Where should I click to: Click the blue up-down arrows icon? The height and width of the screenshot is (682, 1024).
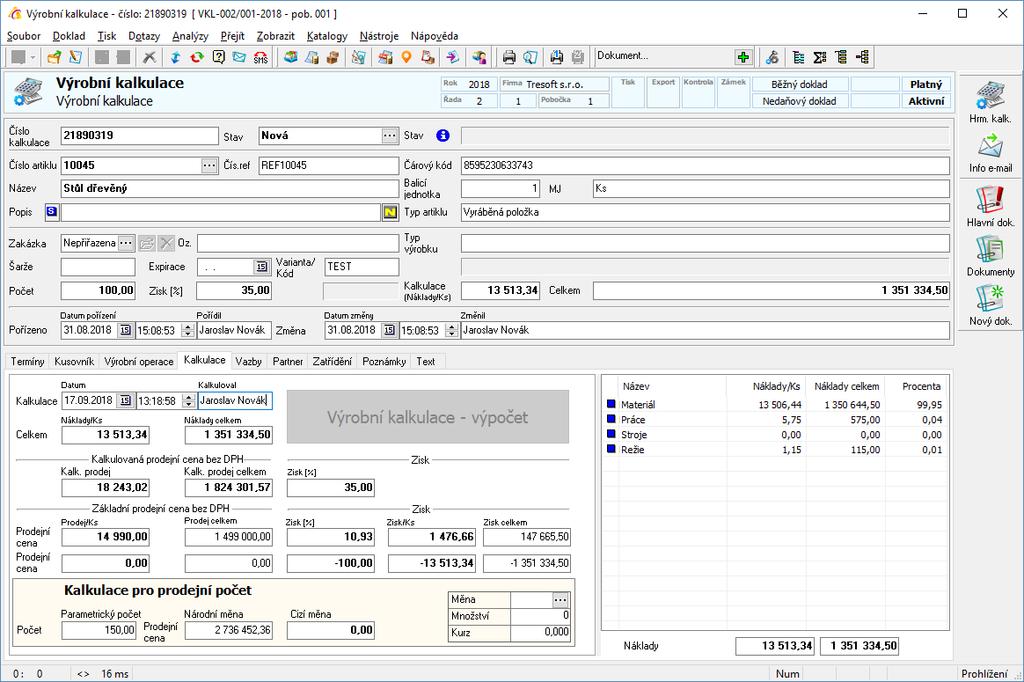175,57
